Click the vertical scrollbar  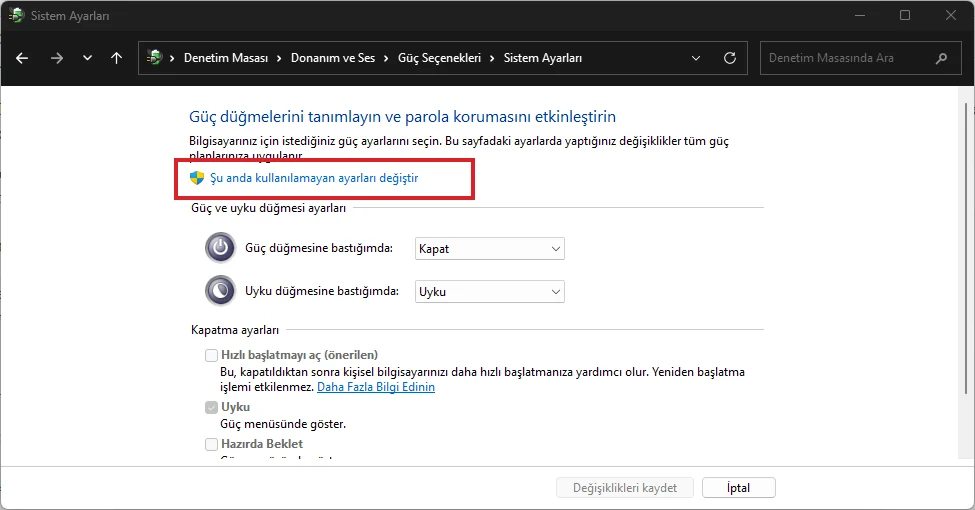[966, 249]
